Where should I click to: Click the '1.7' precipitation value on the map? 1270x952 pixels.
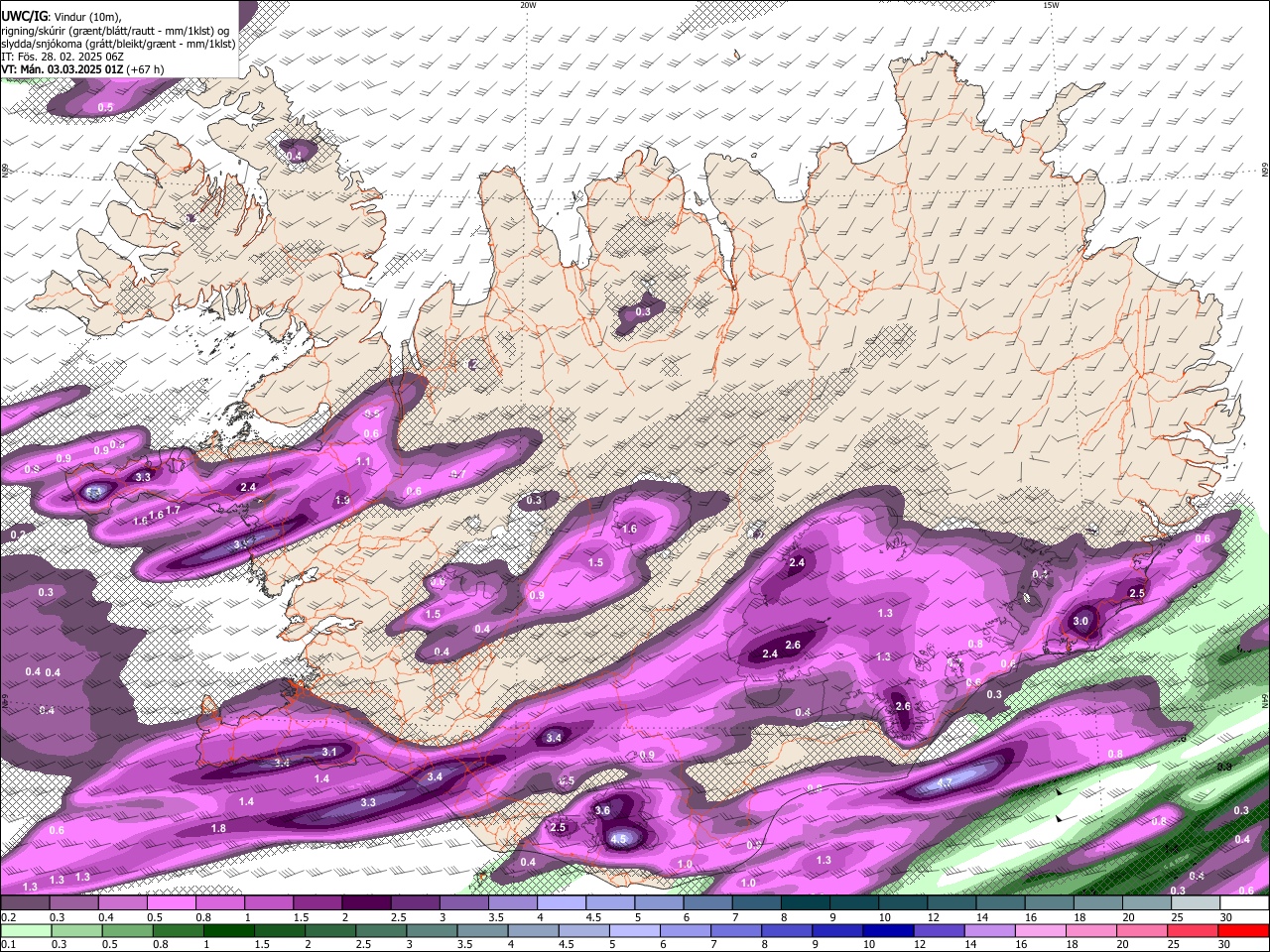click(173, 511)
